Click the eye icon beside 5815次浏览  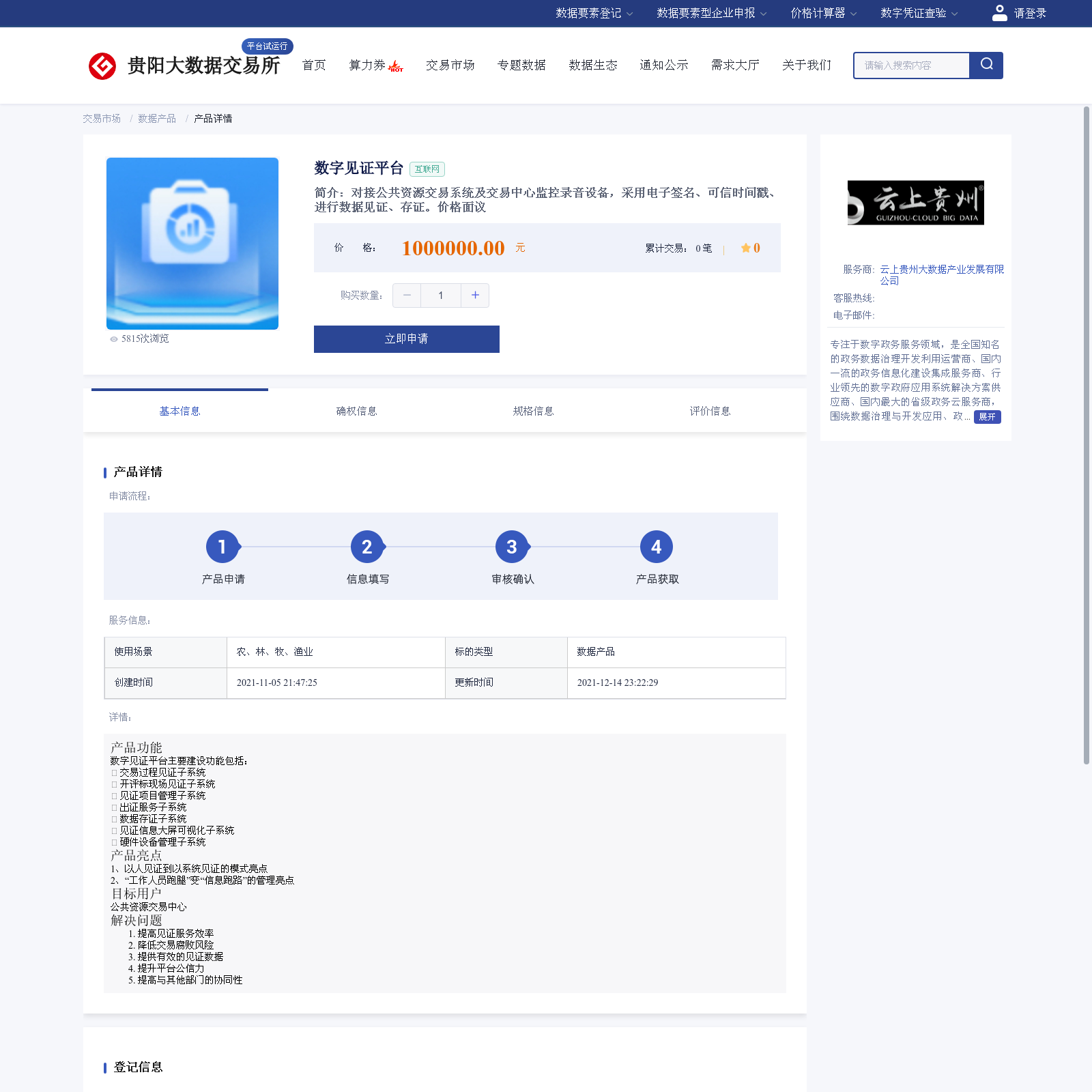point(114,339)
